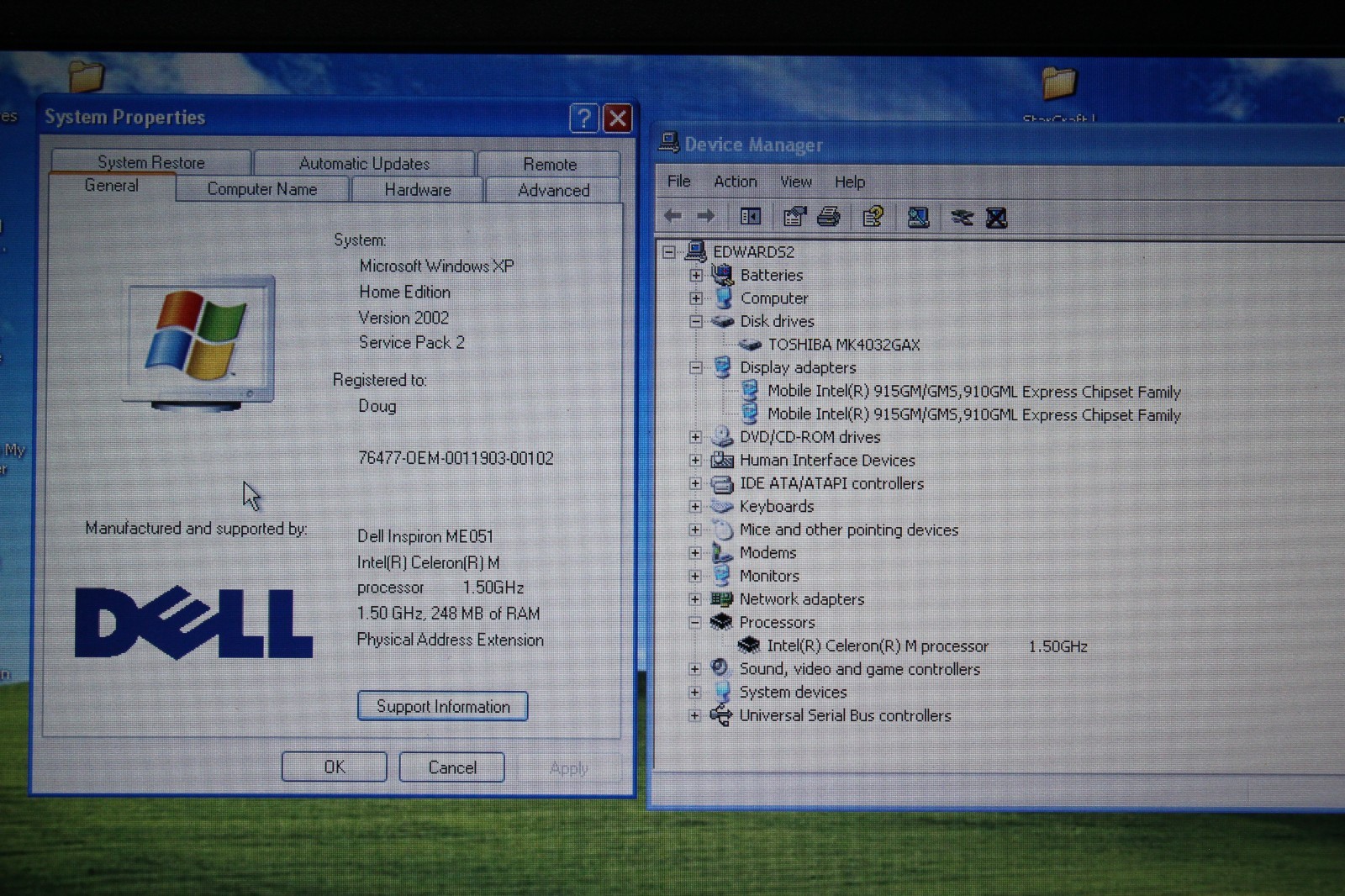Switch to the Advanced tab
The image size is (1345, 896).
(x=553, y=191)
